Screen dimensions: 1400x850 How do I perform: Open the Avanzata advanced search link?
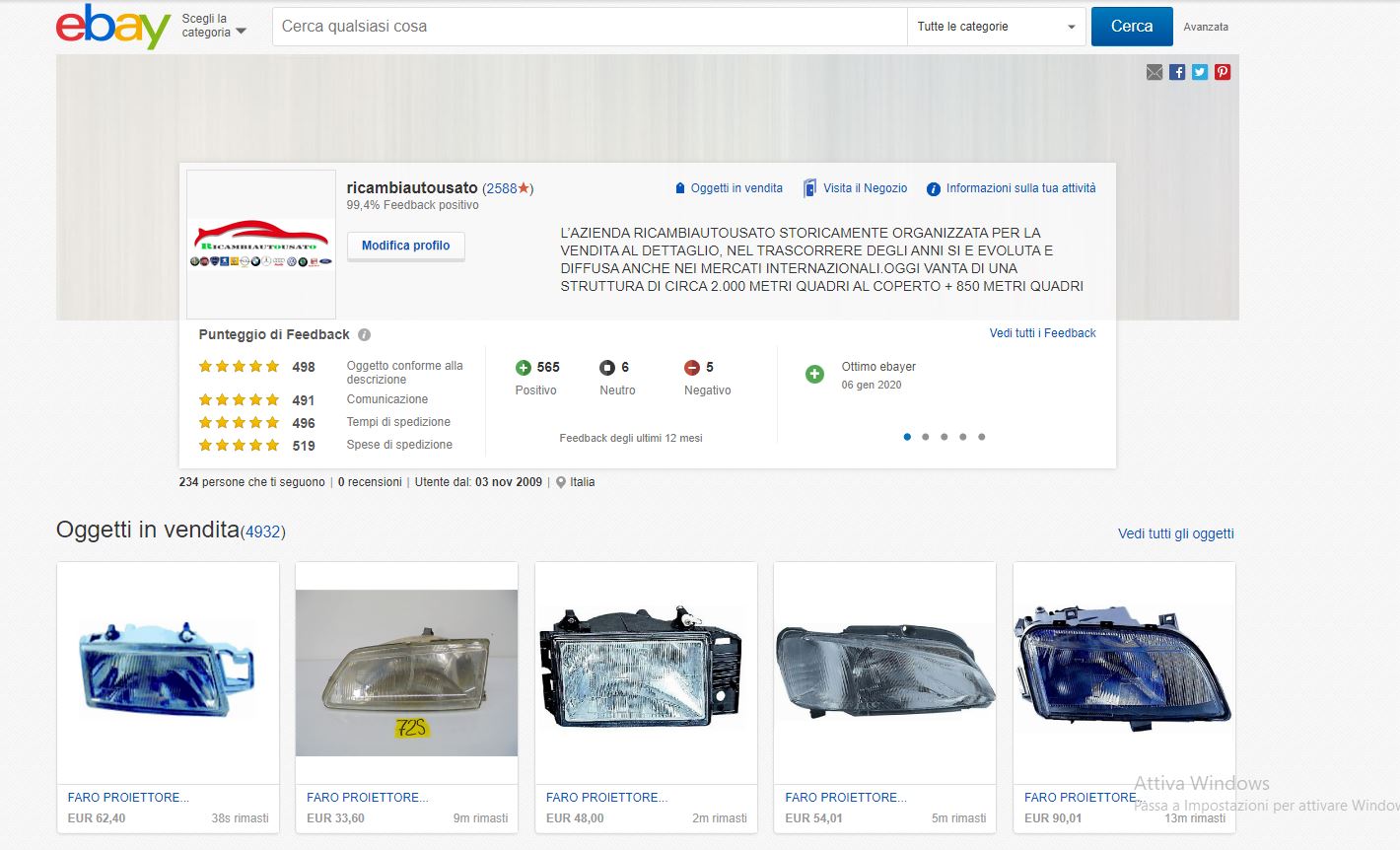(1206, 27)
